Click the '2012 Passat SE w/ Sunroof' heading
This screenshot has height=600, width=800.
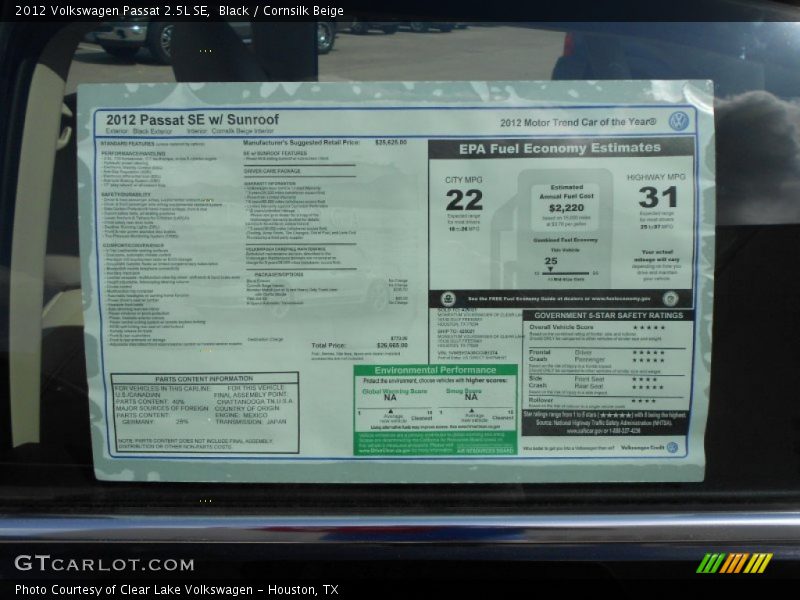[x=192, y=120]
